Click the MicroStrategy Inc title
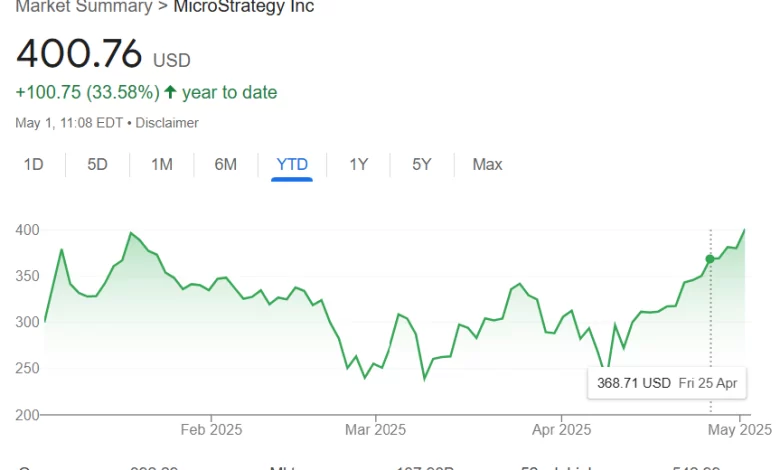 (244, 6)
